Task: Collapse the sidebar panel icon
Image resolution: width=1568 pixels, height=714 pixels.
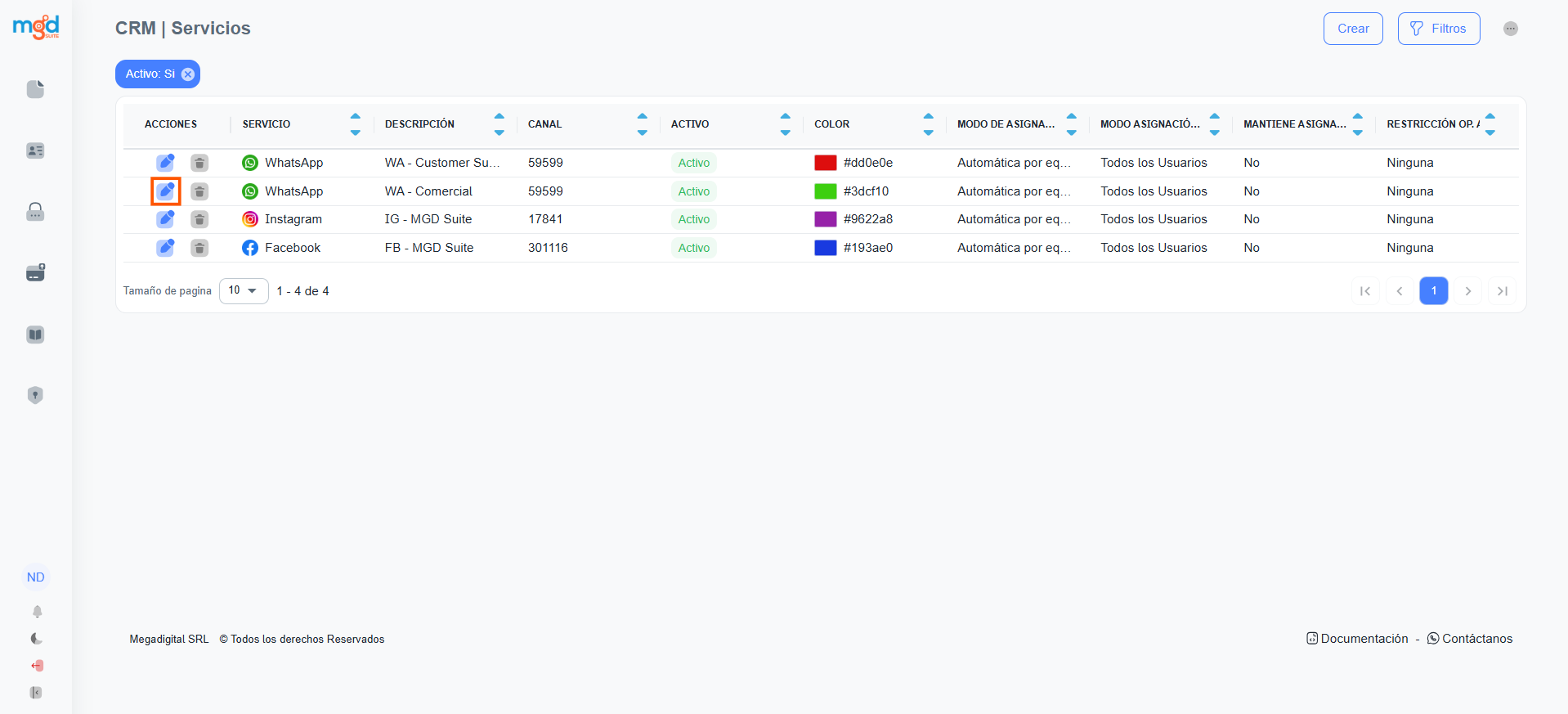Action: 36,693
